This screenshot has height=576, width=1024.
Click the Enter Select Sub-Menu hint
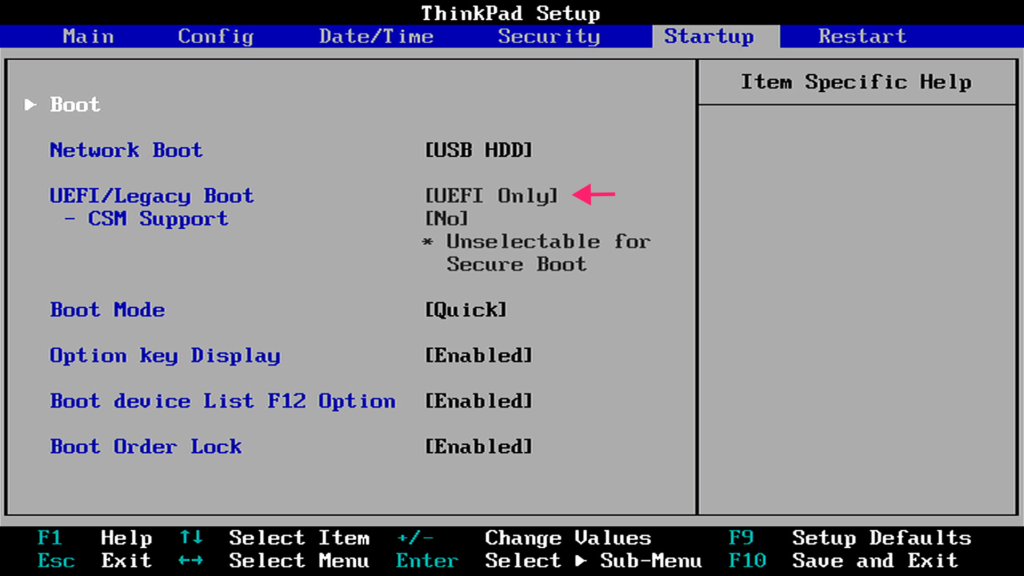pyautogui.click(x=549, y=561)
